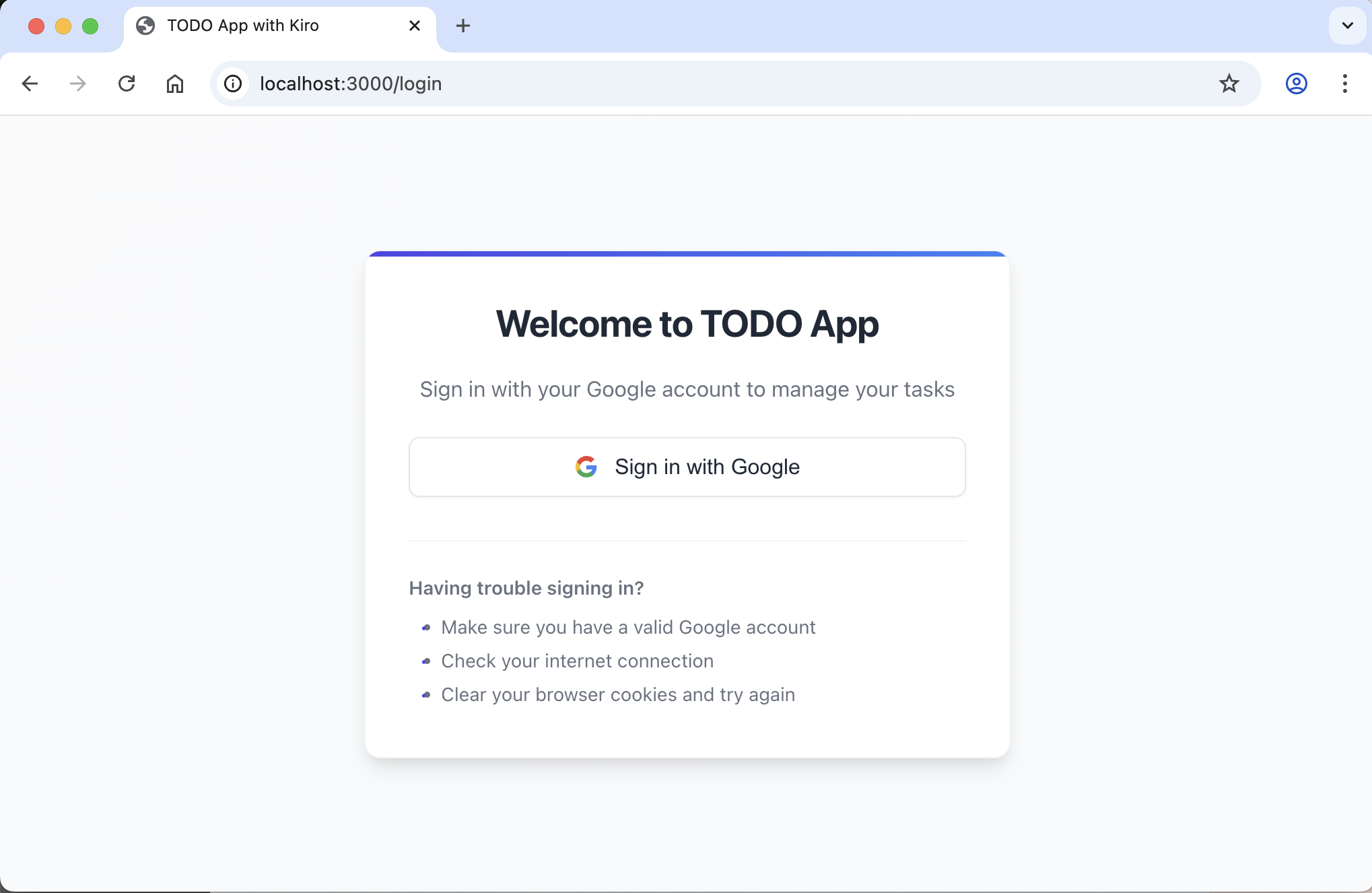This screenshot has width=1372, height=893.
Task: Close the TODO App with Kiro tab
Action: (415, 26)
